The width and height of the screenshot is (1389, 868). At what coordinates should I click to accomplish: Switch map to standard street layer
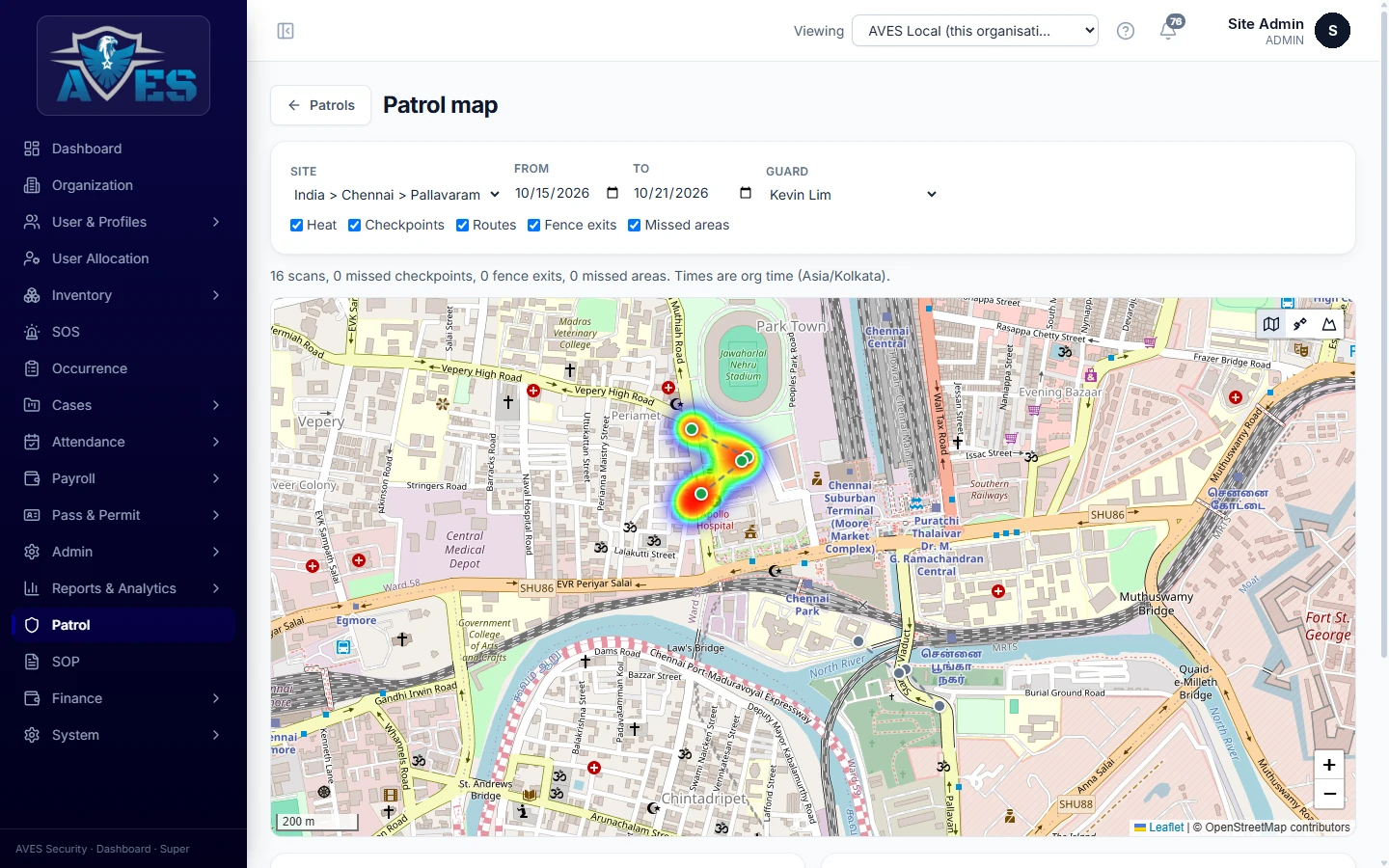pyautogui.click(x=1271, y=324)
